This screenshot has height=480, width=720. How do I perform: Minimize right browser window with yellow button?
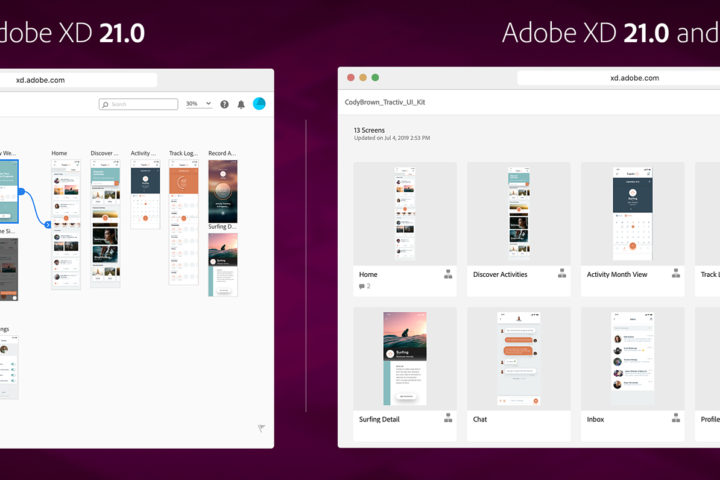[x=363, y=78]
